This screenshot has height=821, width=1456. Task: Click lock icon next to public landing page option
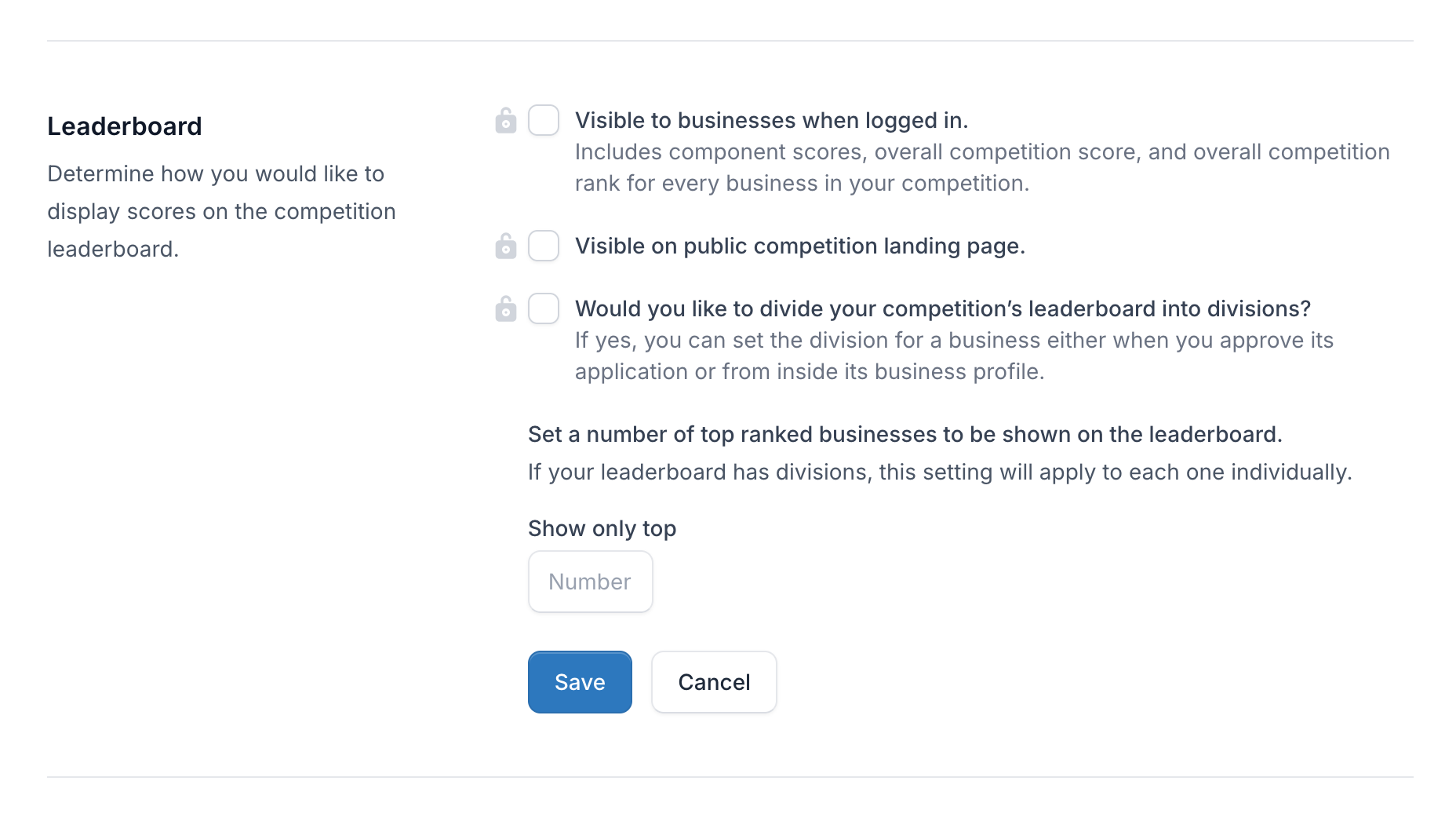point(506,246)
